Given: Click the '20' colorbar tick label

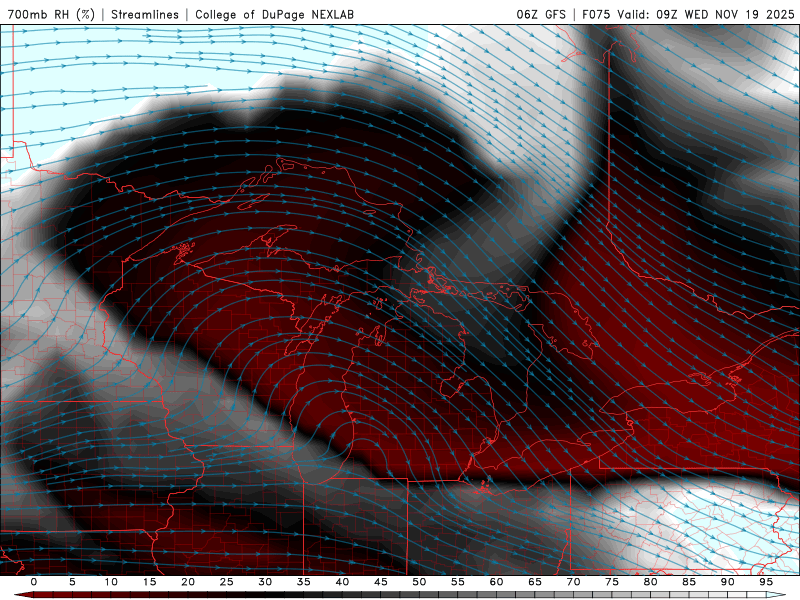Looking at the screenshot, I should (188, 582).
